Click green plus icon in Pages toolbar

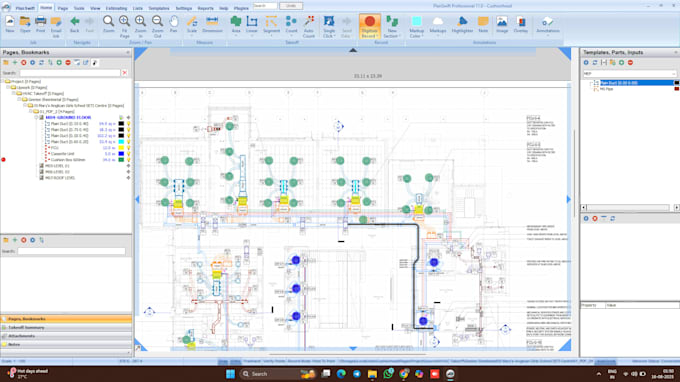click(15, 63)
